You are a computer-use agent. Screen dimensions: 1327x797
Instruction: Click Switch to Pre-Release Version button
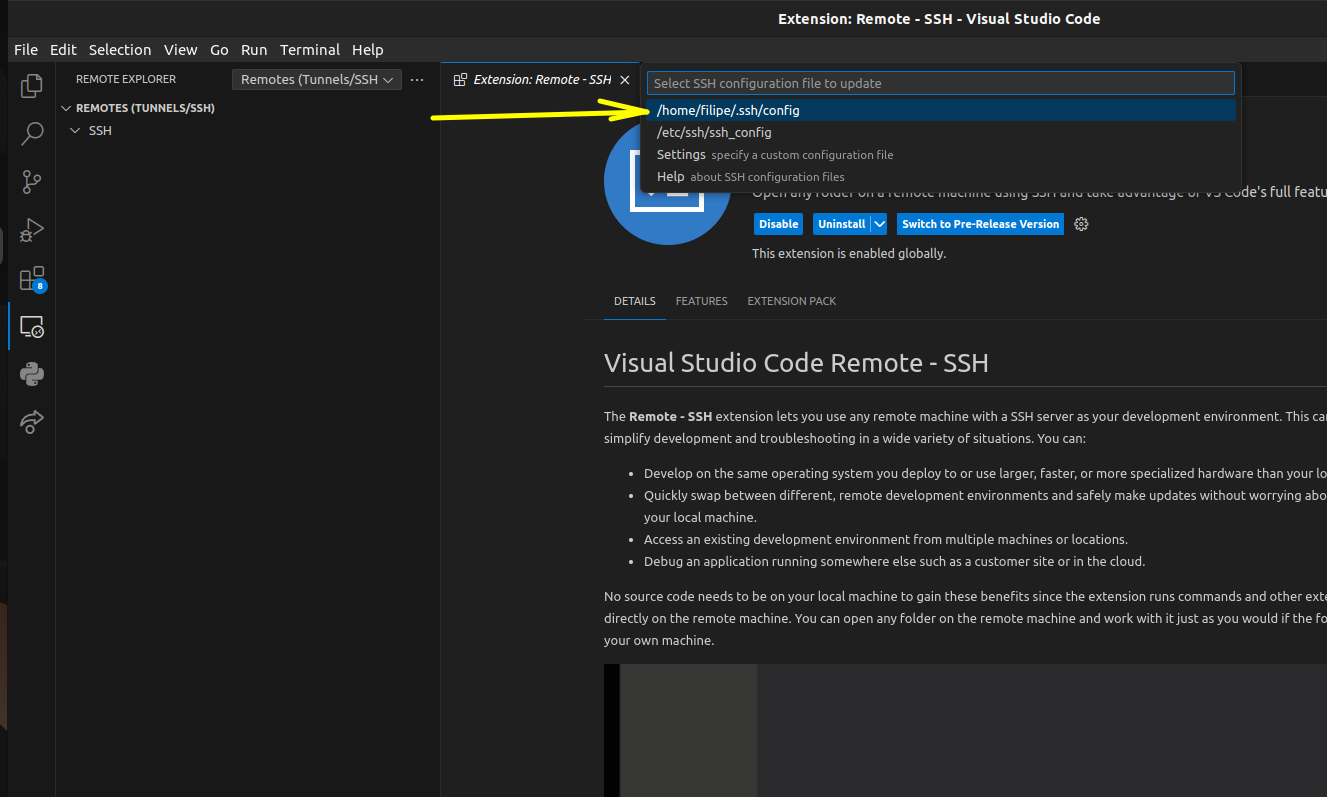tap(980, 224)
